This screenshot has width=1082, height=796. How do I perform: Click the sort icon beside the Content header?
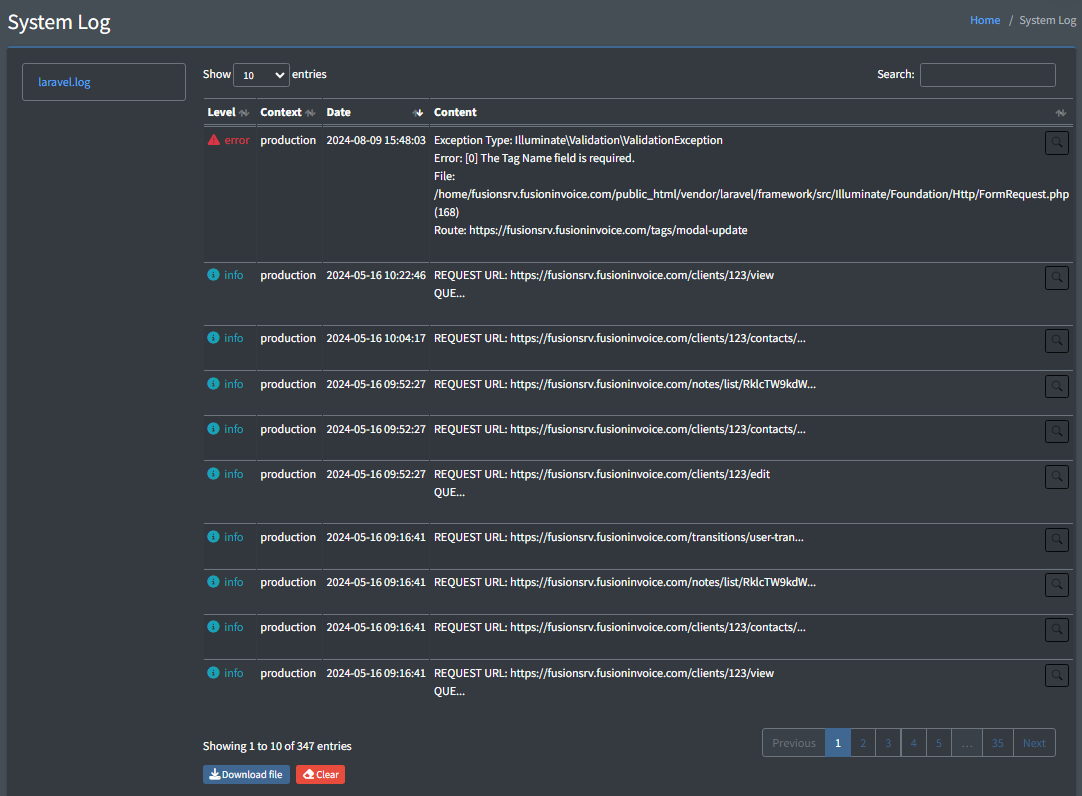1060,112
